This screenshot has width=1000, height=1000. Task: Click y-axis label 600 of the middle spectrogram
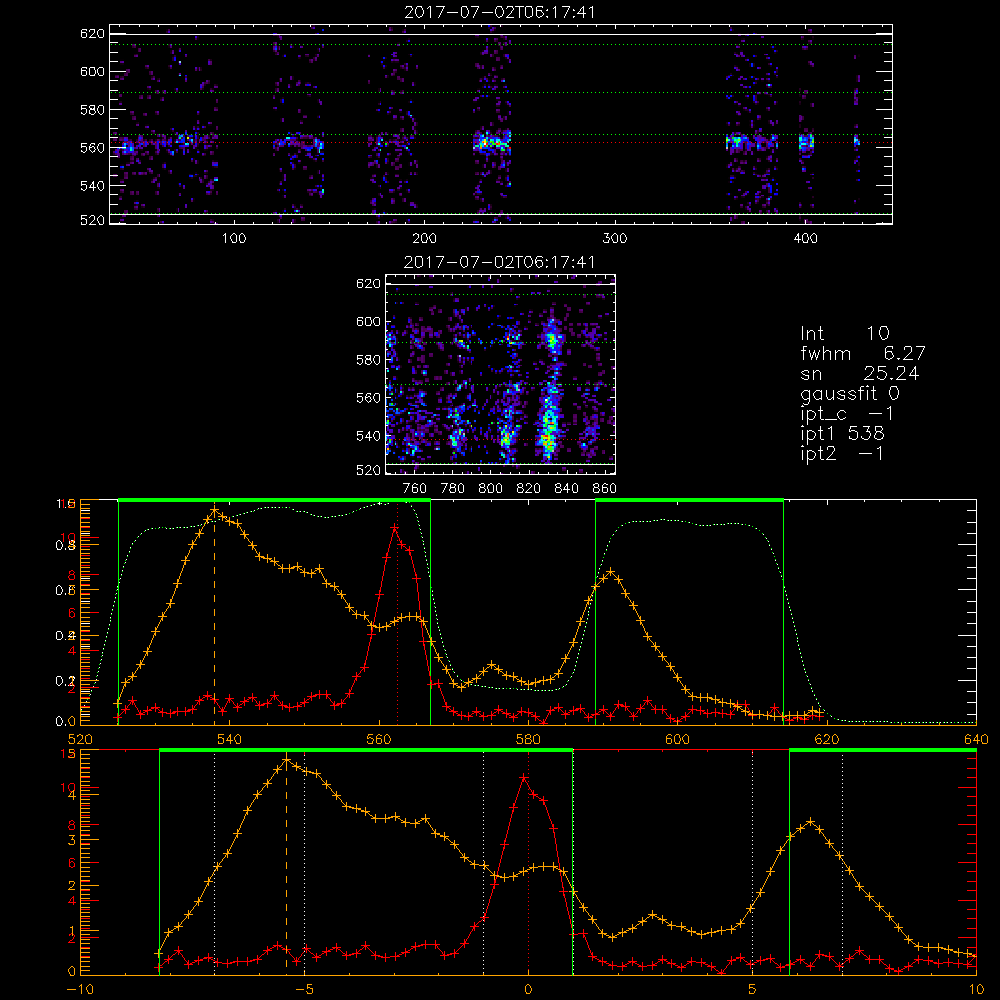click(x=368, y=321)
